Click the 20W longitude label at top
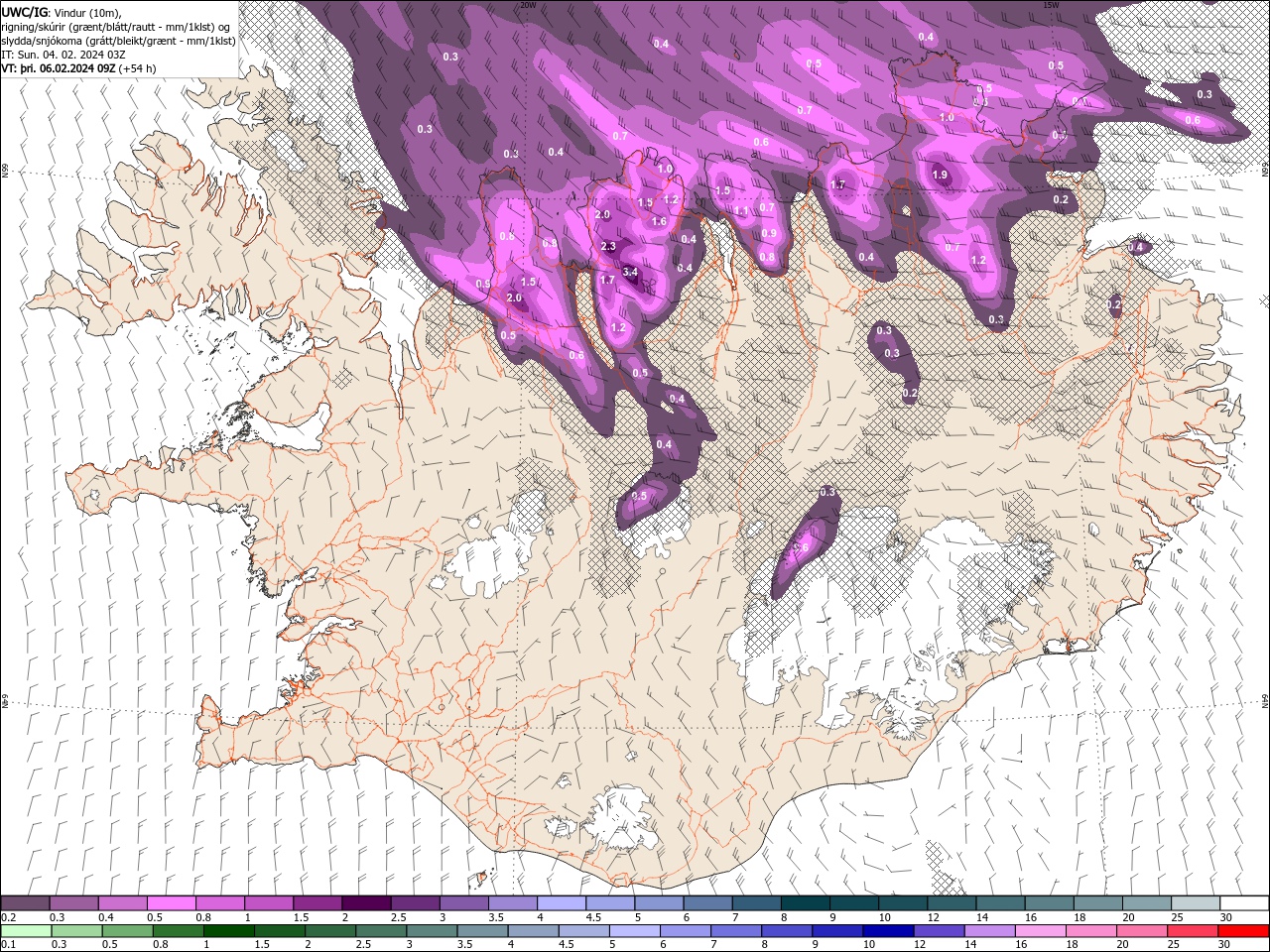This screenshot has width=1270, height=952. point(528,5)
